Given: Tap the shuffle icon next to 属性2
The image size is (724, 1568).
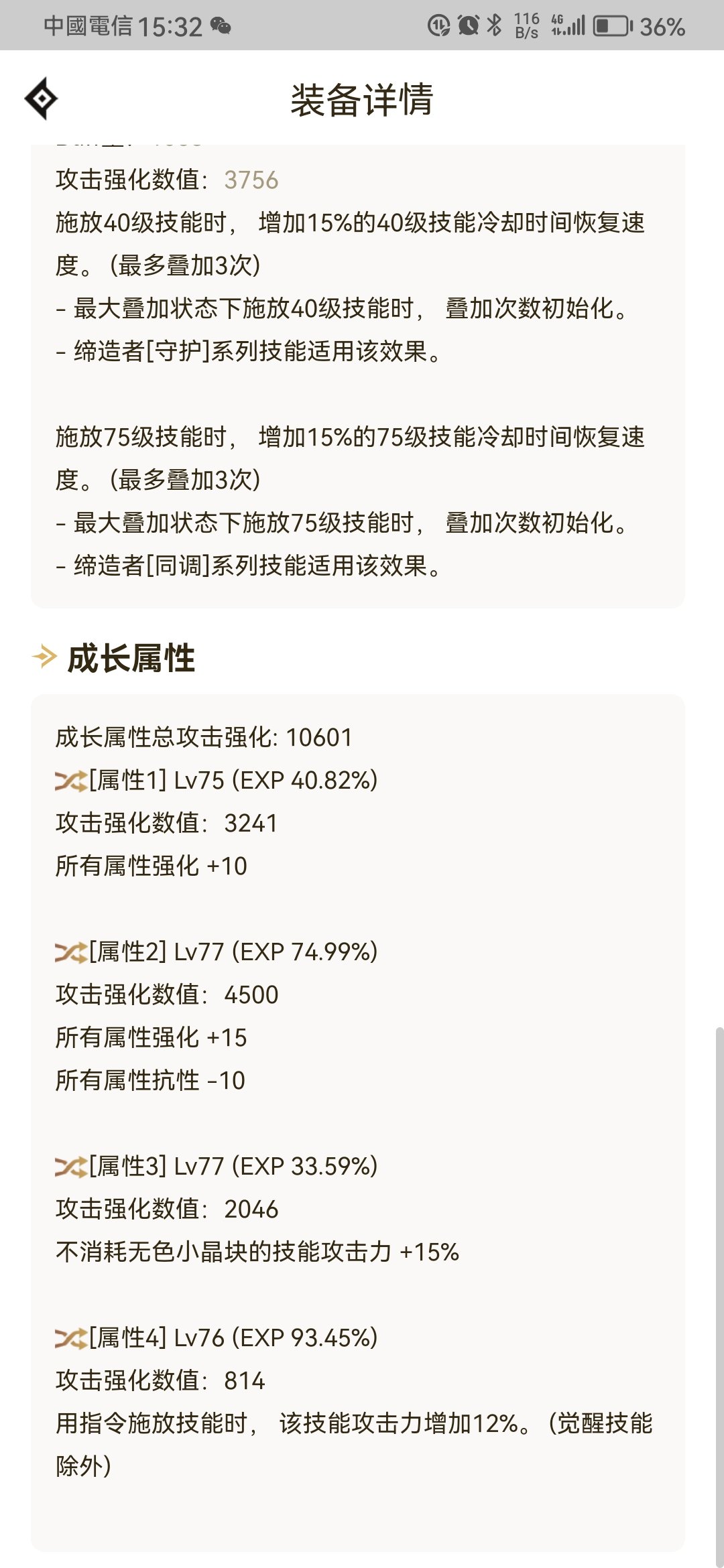Looking at the screenshot, I should [x=71, y=952].
